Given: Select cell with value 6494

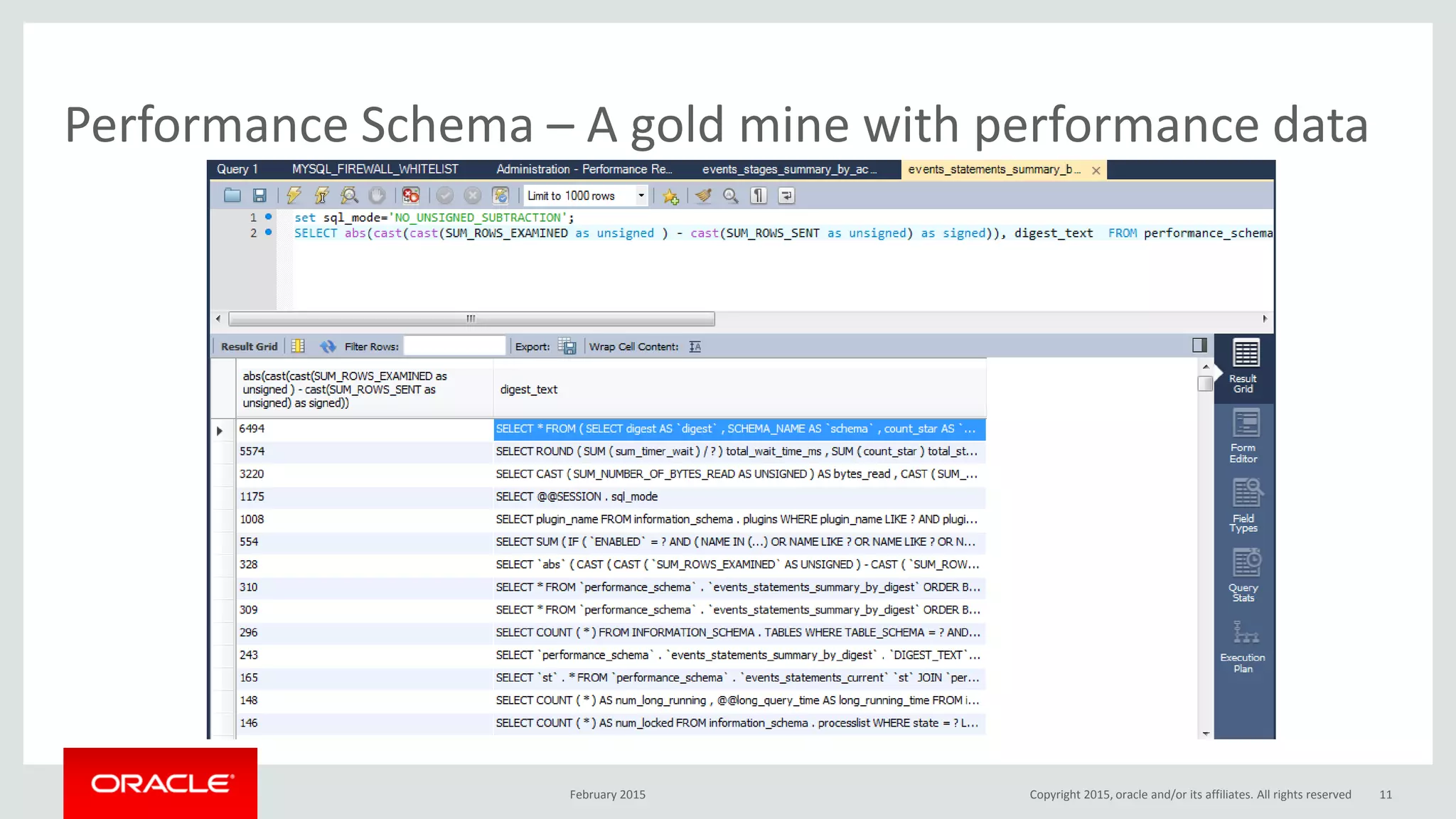Looking at the screenshot, I should click(365, 429).
